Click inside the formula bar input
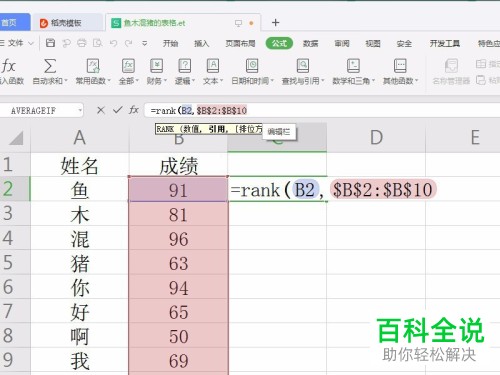 coord(322,110)
